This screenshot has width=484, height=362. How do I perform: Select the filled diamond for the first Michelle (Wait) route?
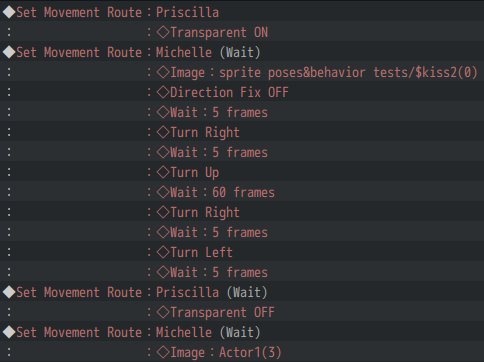click(9, 52)
